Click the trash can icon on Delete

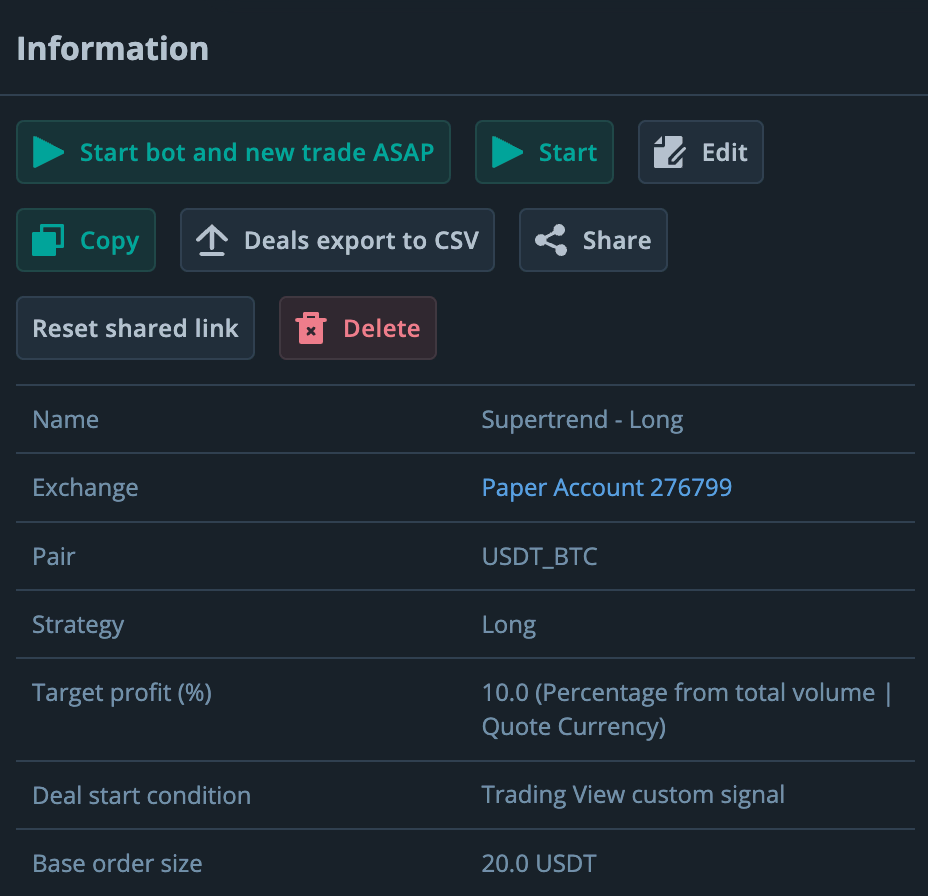tap(311, 329)
